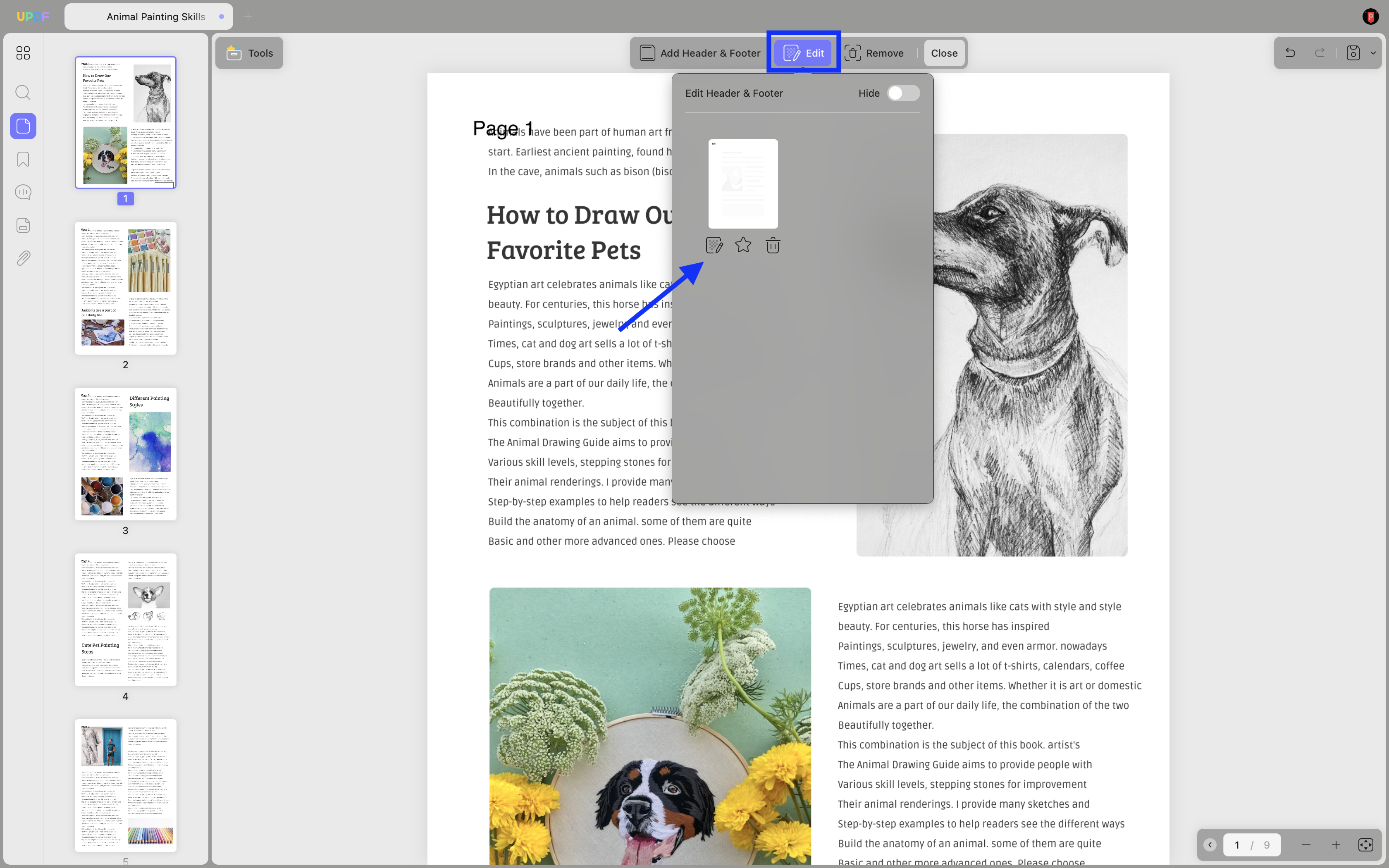Image resolution: width=1389 pixels, height=868 pixels.
Task: Open the comments panel icon
Action: point(23,192)
